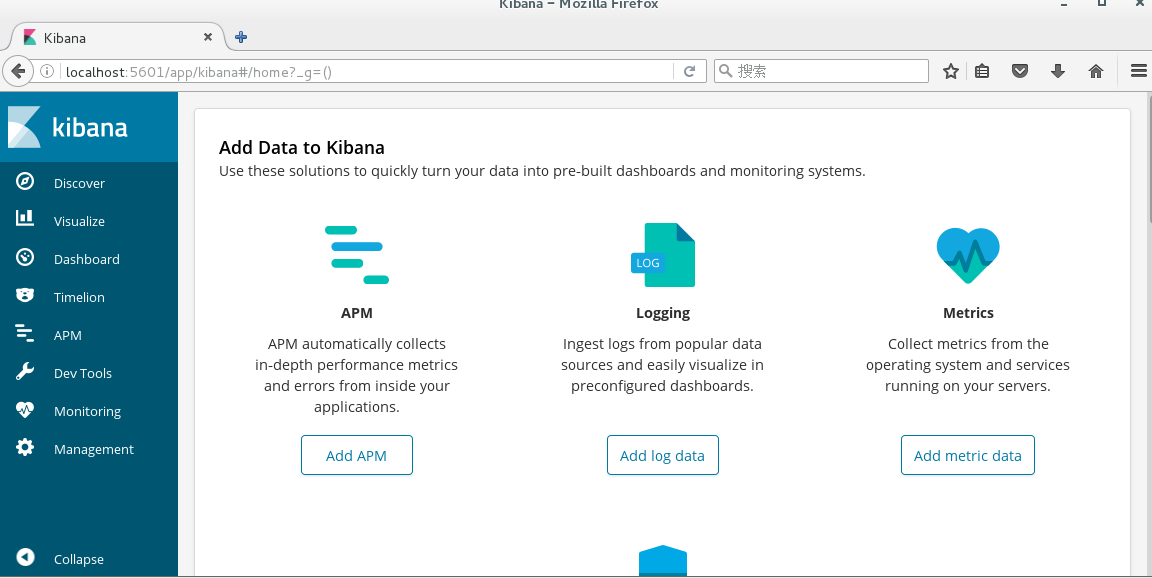Open Dashboard in sidebar menu
1152x578 pixels.
click(x=87, y=260)
